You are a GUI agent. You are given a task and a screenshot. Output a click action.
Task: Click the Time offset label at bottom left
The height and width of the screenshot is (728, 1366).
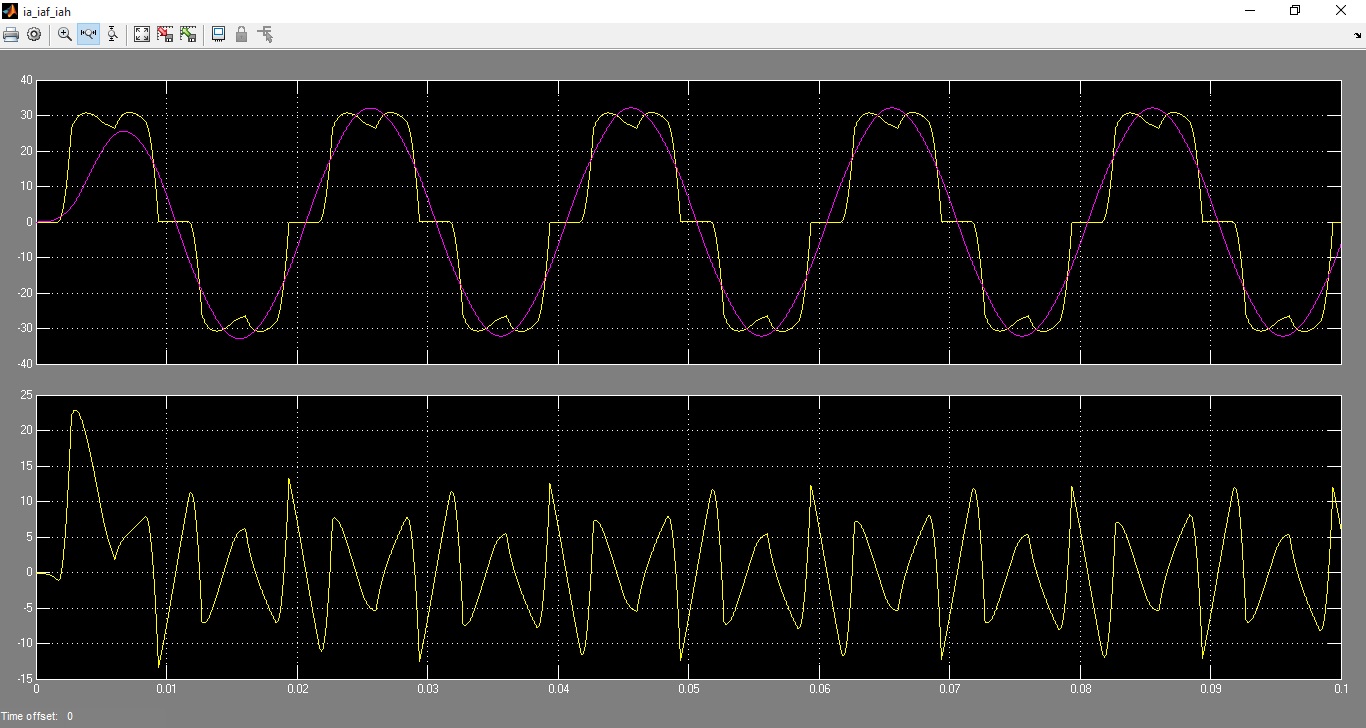36,716
